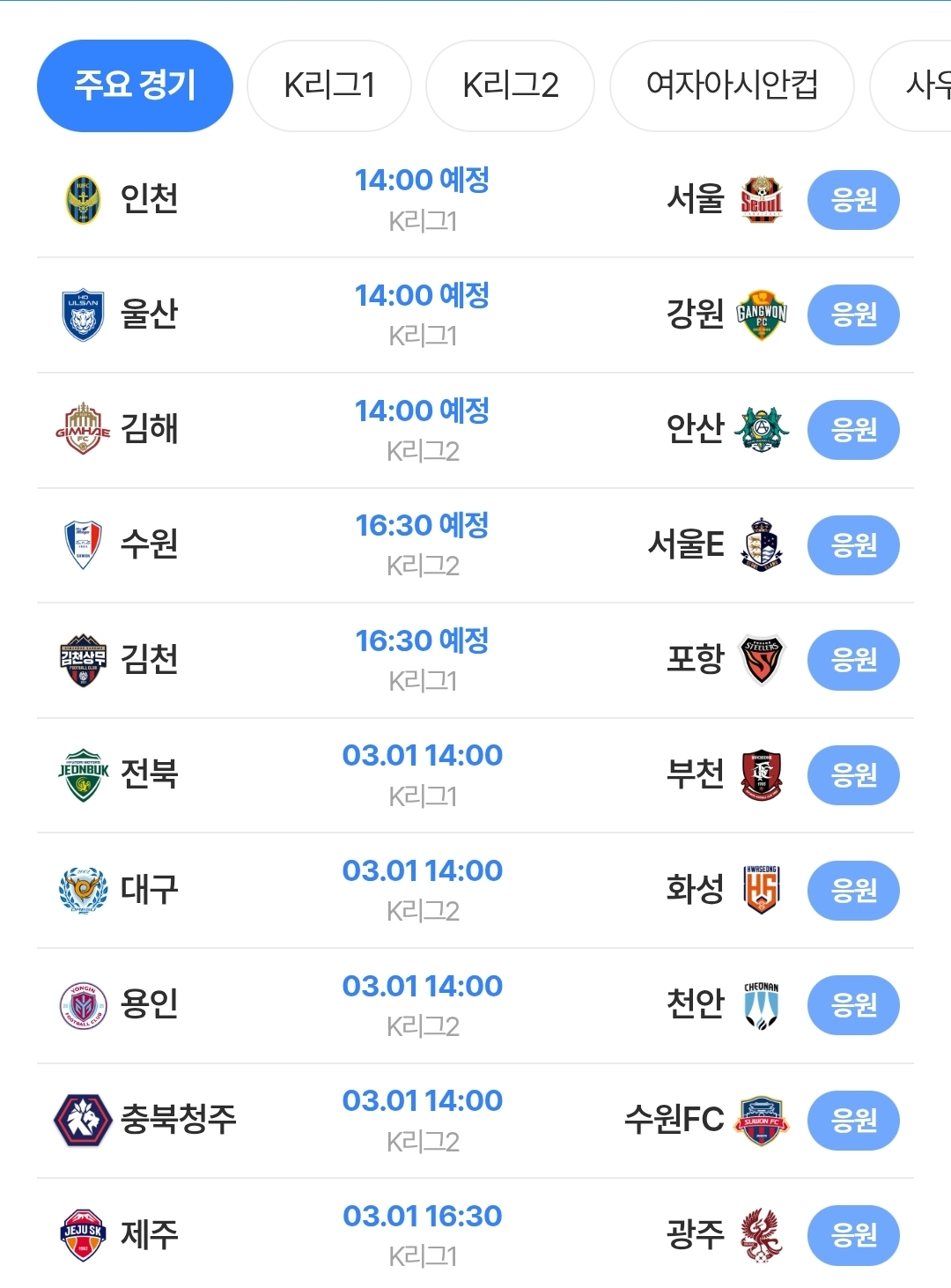951x1288 pixels.
Task: Tap the Pohang Steelers crest icon
Action: (x=762, y=660)
